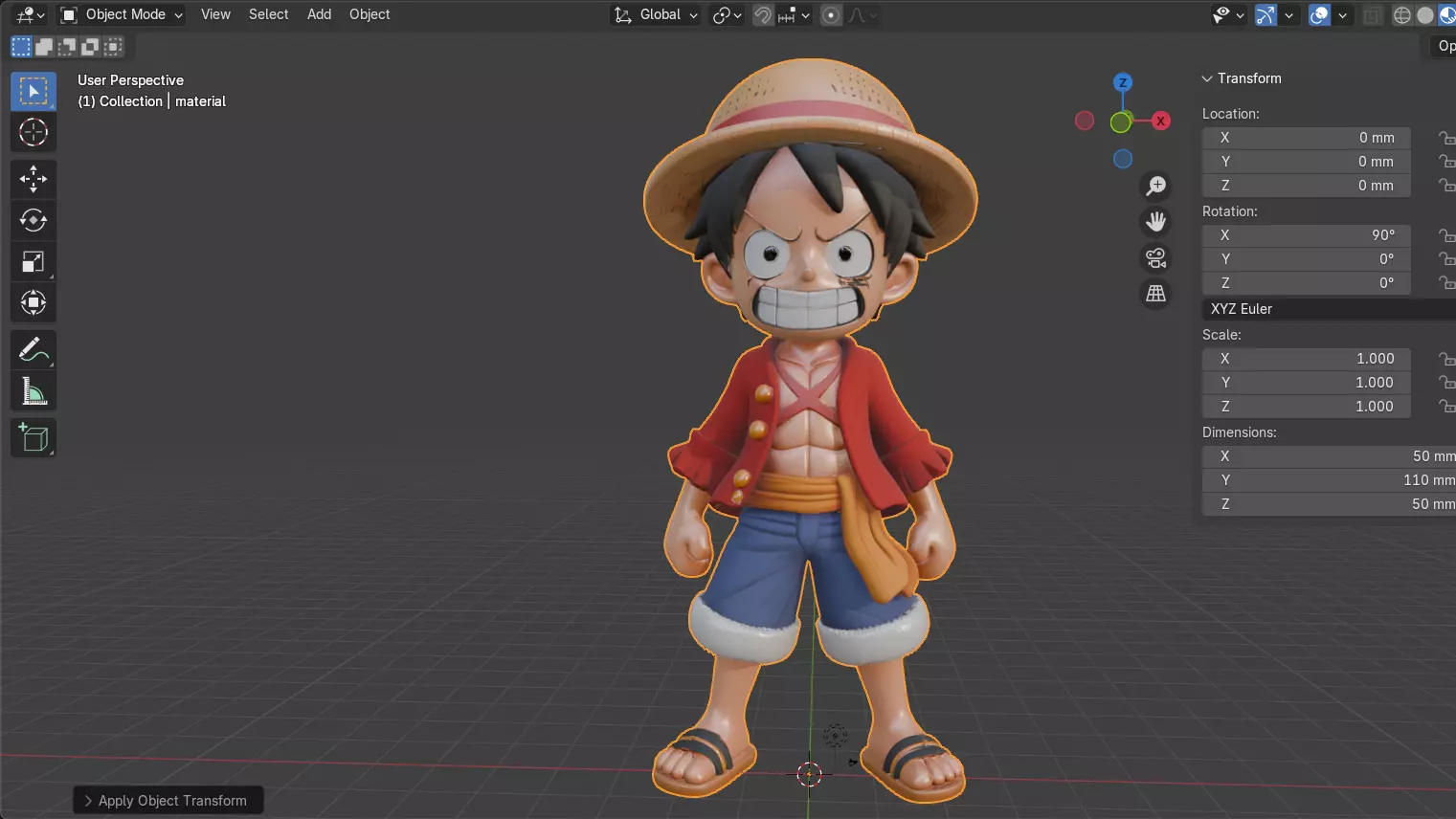Lock Rotation X value
1456x819 pixels.
[1446, 235]
